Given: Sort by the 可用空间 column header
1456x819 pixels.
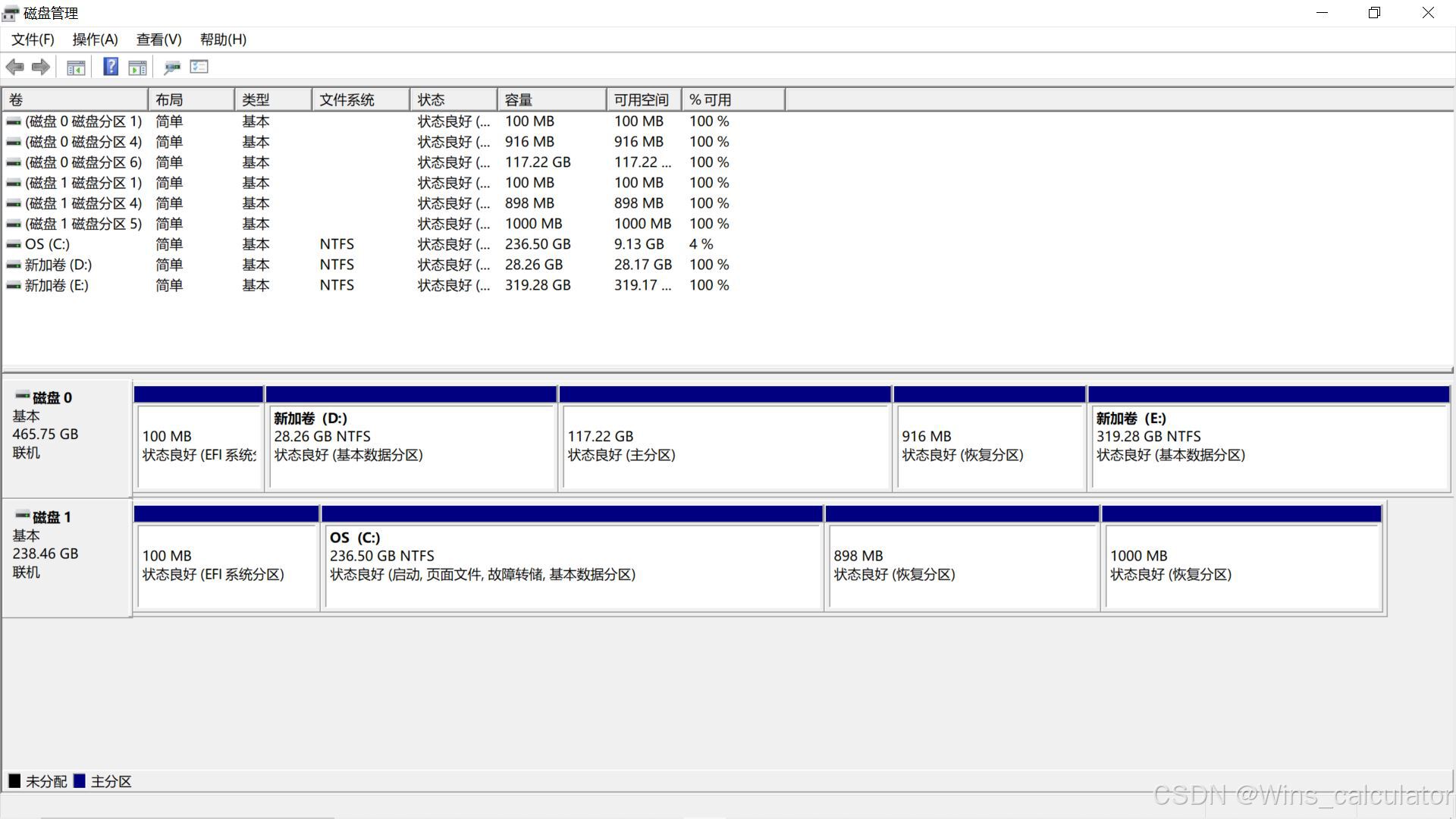Looking at the screenshot, I should click(643, 100).
